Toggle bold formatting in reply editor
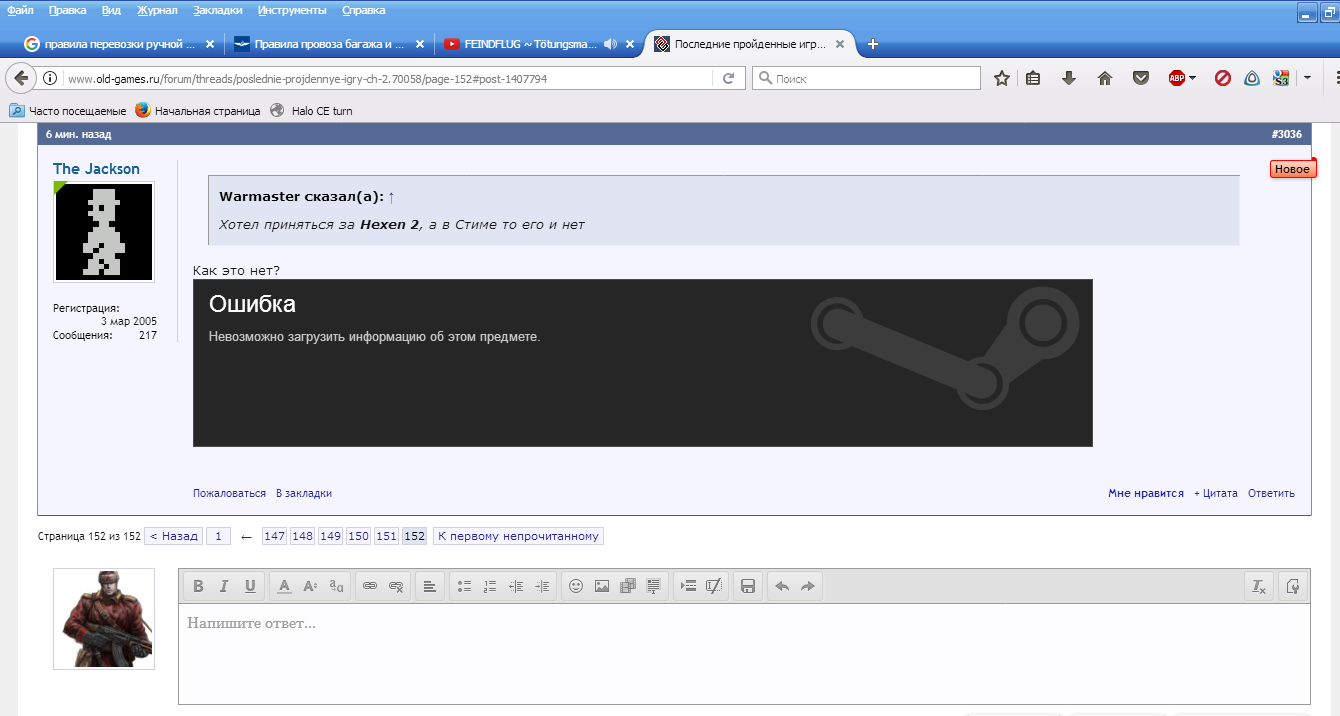The image size is (1340, 716). pos(198,586)
